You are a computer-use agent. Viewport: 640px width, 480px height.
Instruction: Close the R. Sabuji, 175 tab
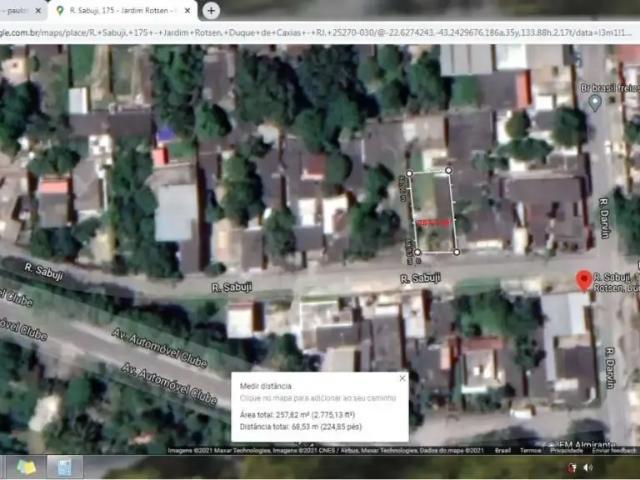pyautogui.click(x=187, y=11)
